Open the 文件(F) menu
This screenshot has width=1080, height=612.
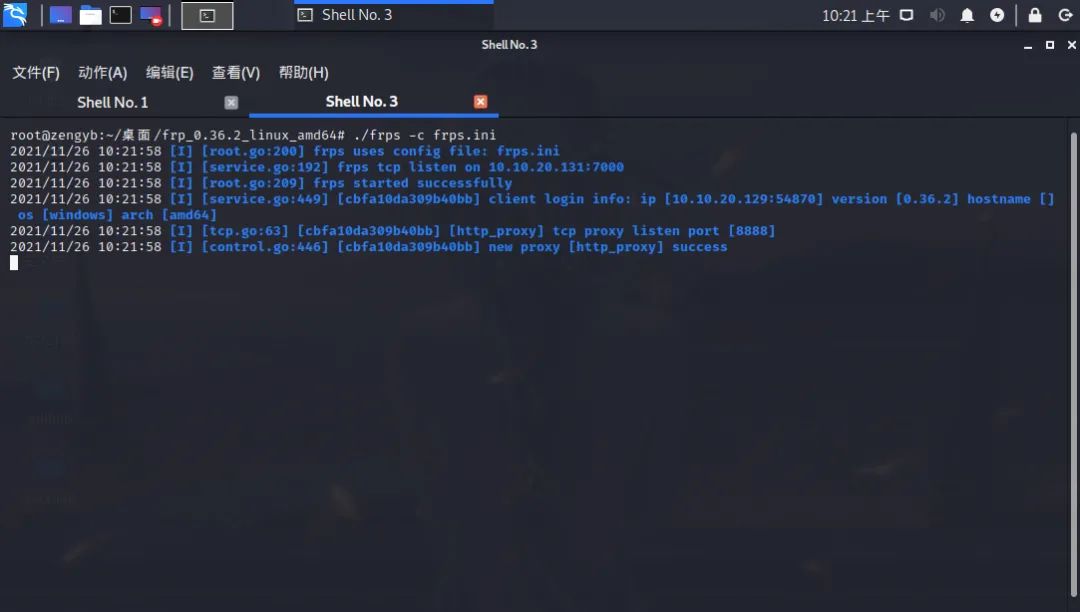click(36, 72)
